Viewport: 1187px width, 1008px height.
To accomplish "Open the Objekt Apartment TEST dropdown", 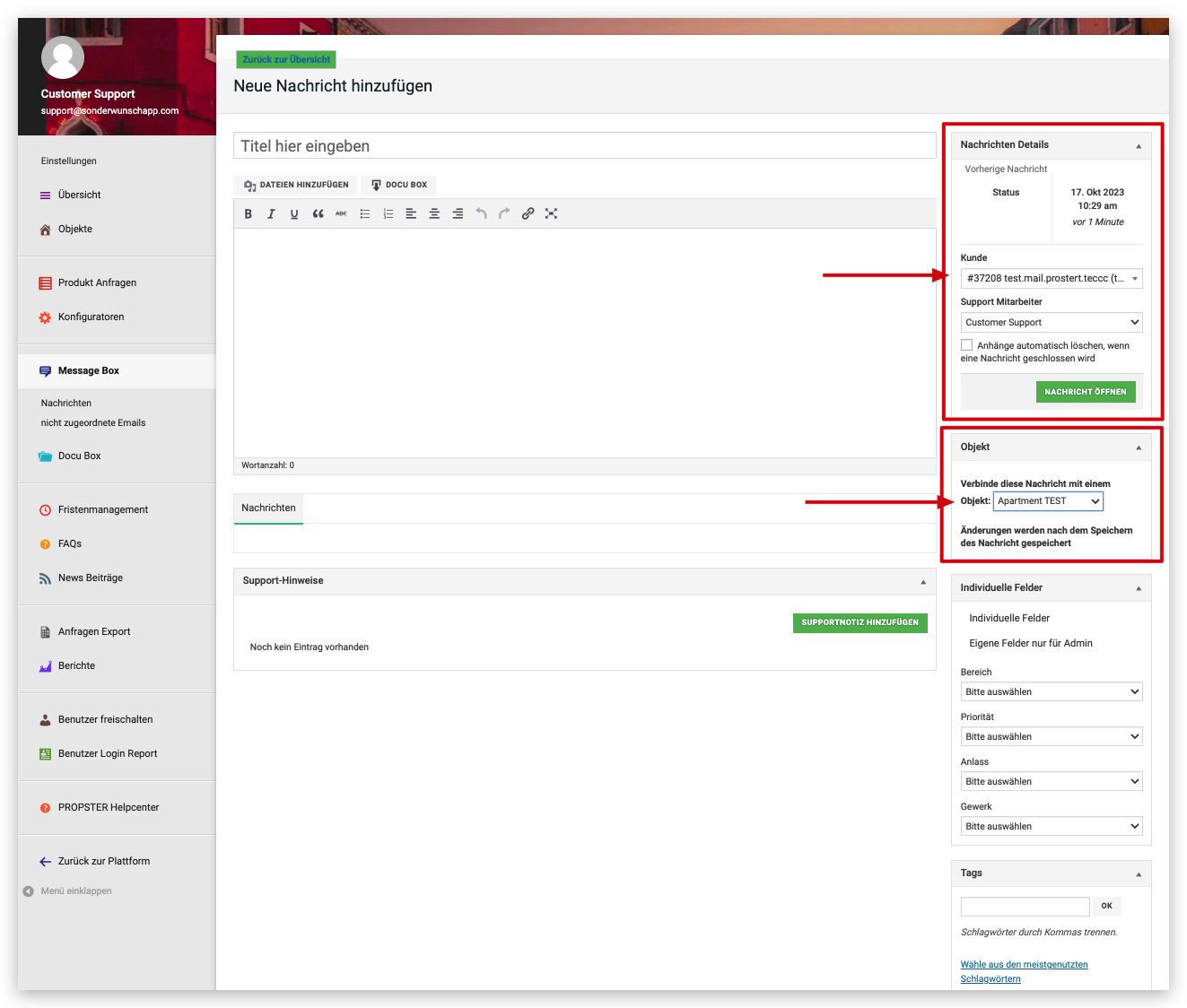I will pyautogui.click(x=1048, y=501).
